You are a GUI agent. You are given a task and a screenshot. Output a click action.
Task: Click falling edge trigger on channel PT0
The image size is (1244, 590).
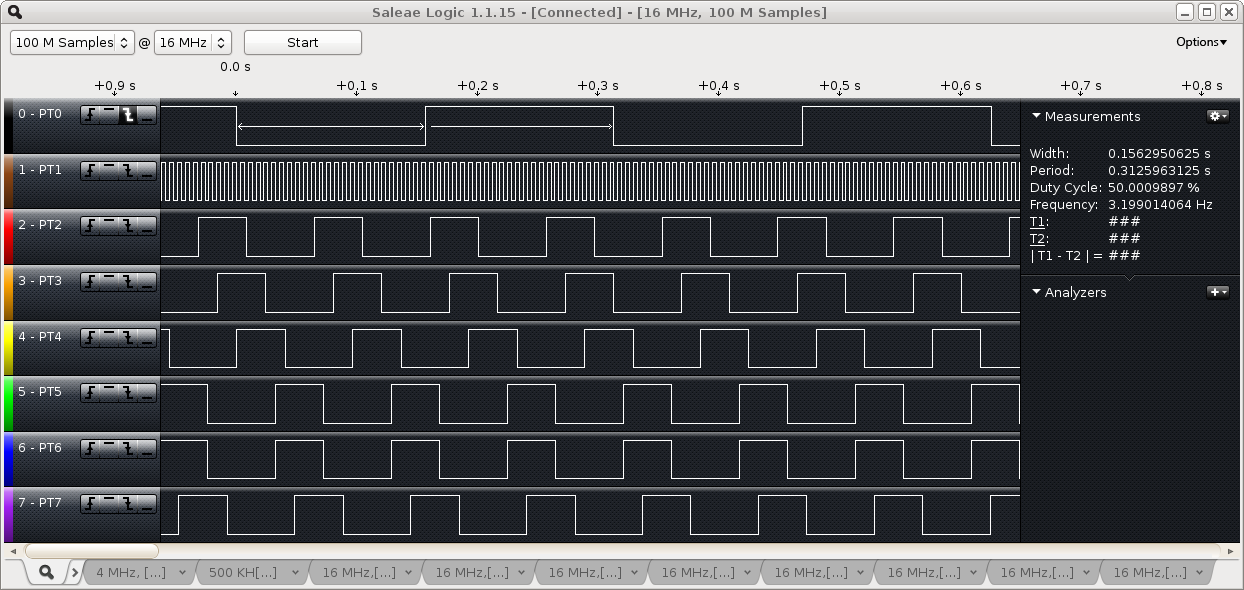tap(128, 115)
